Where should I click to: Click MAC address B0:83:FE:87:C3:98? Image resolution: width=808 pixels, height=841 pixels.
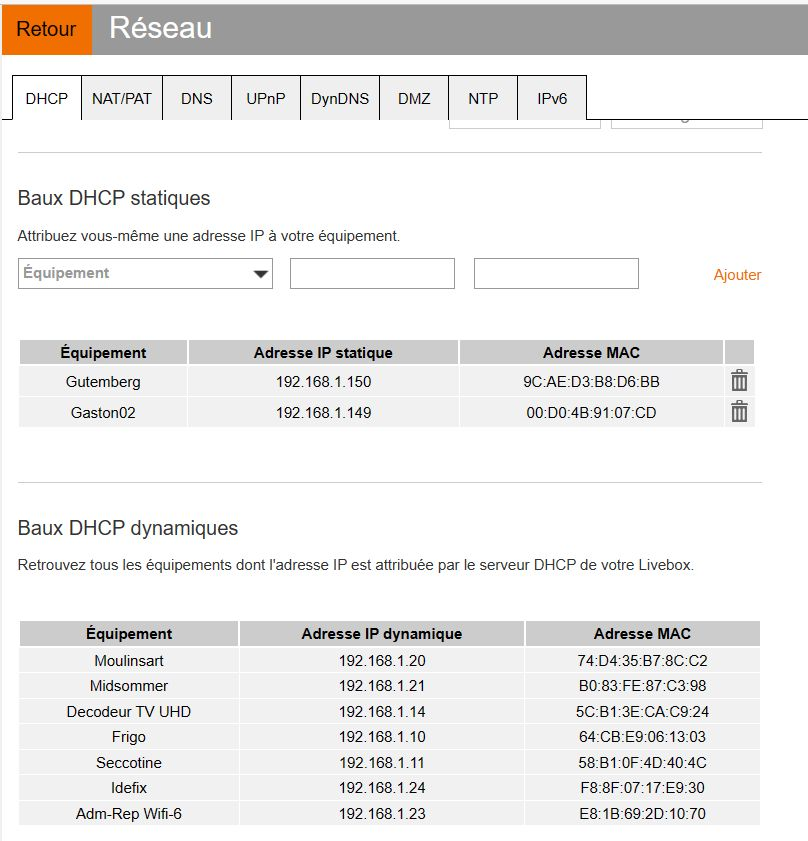pos(642,685)
